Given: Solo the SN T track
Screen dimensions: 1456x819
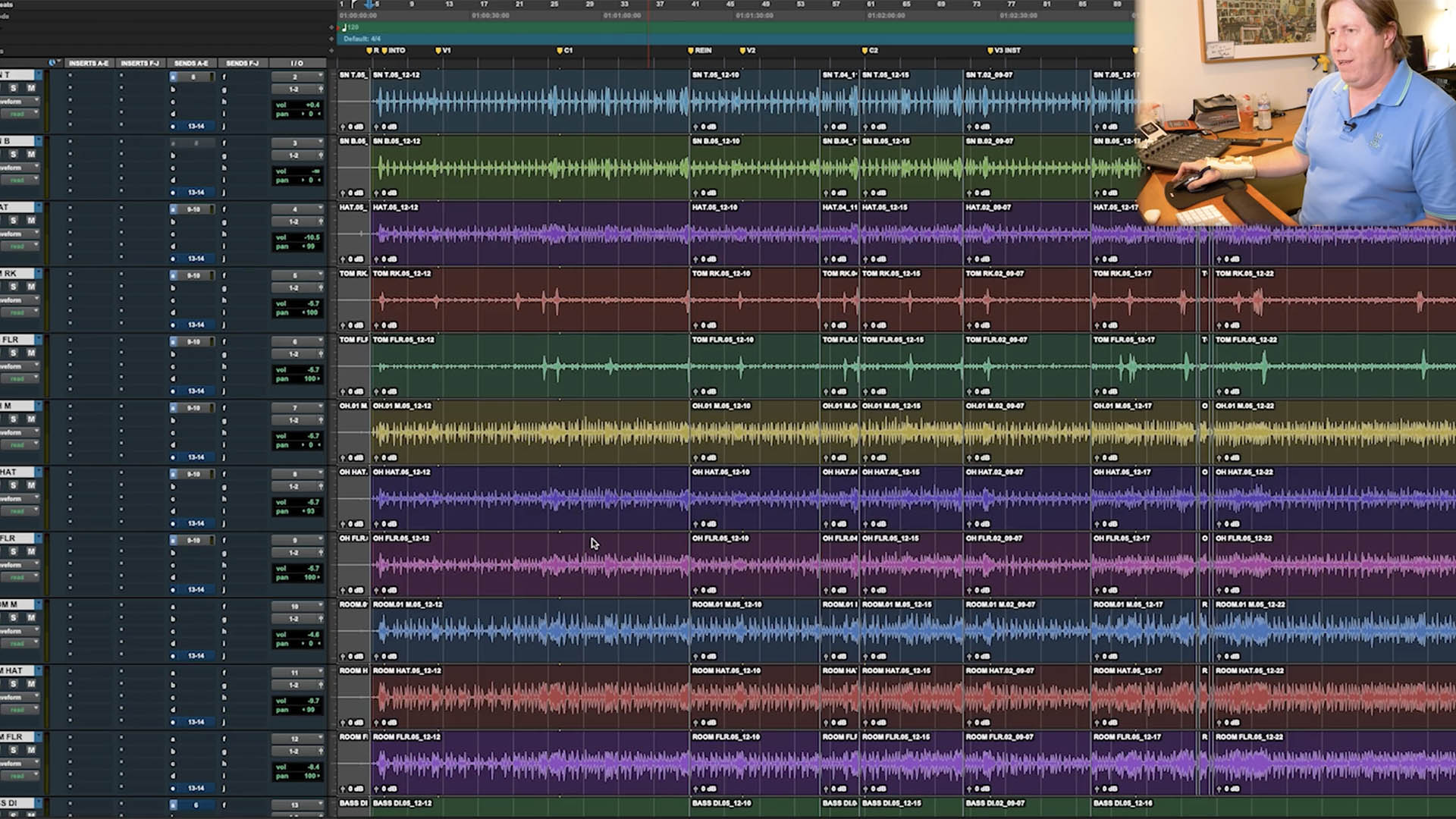Looking at the screenshot, I should (13, 88).
